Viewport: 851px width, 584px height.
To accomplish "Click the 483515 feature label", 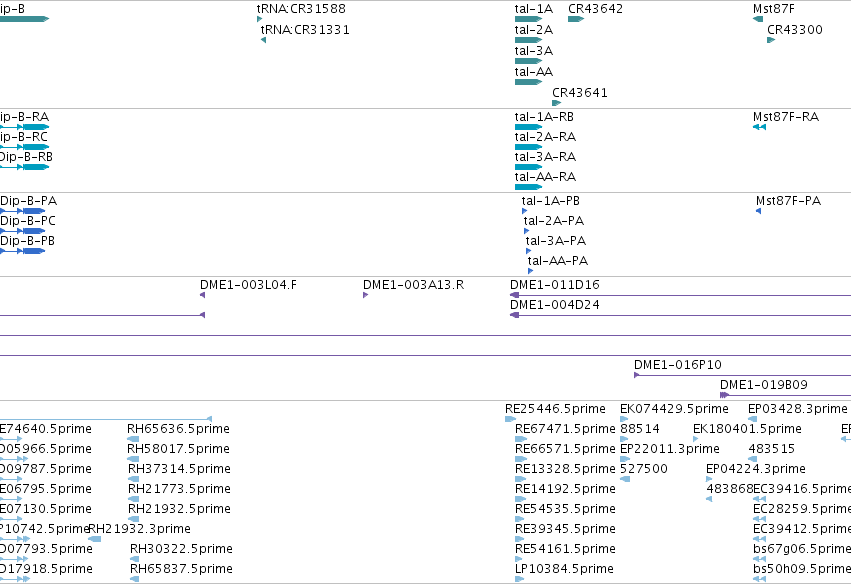I will [771, 449].
